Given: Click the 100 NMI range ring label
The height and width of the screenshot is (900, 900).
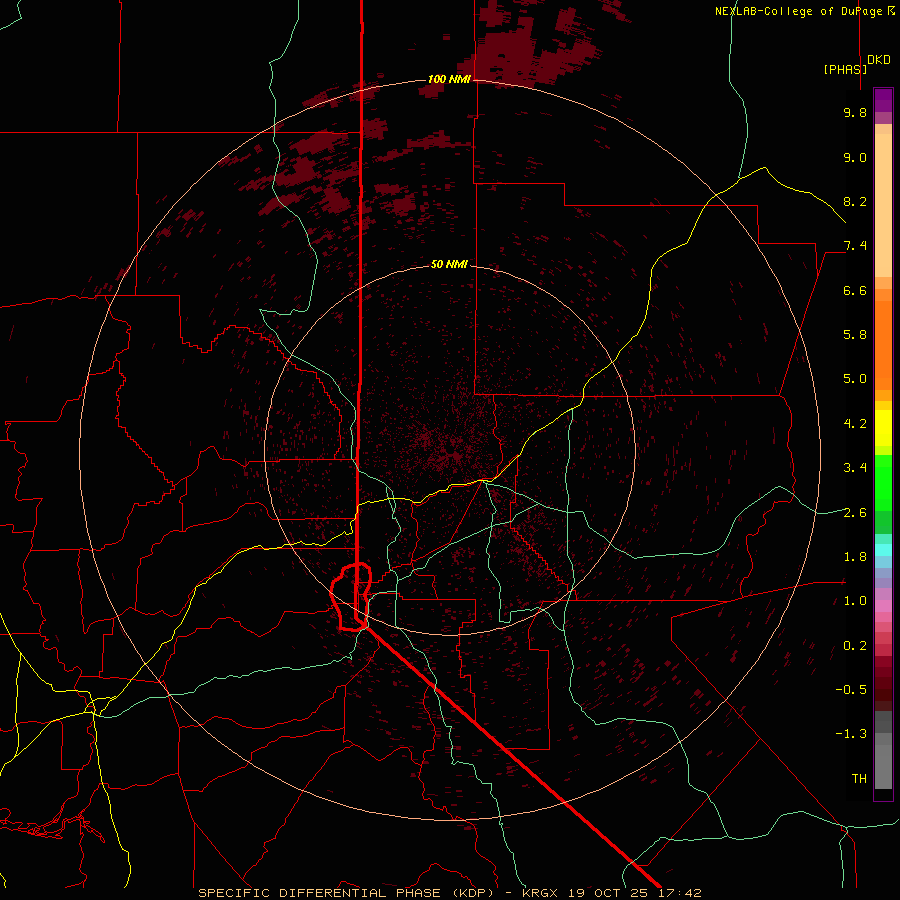Looking at the screenshot, I should [449, 79].
